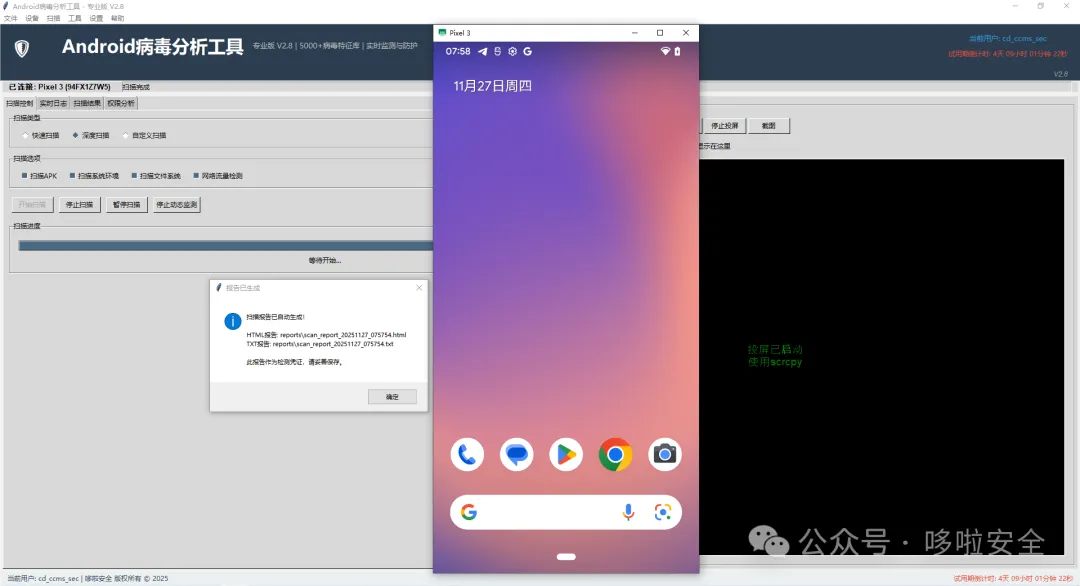Launch Google Play Store on the phone
1080x586 pixels.
tap(566, 454)
